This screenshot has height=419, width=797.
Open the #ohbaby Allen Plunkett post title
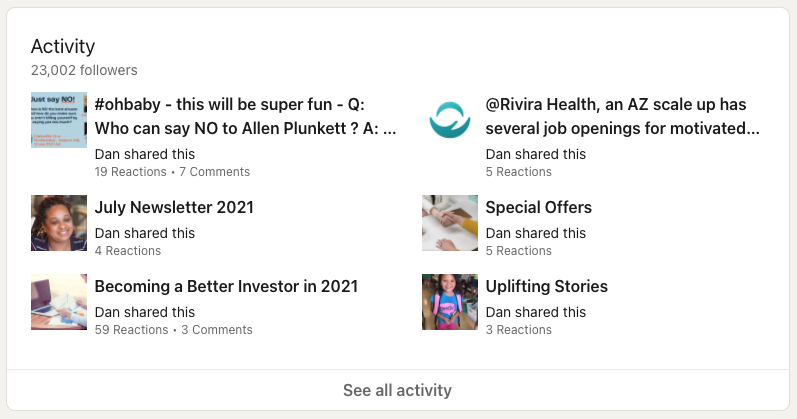point(246,116)
